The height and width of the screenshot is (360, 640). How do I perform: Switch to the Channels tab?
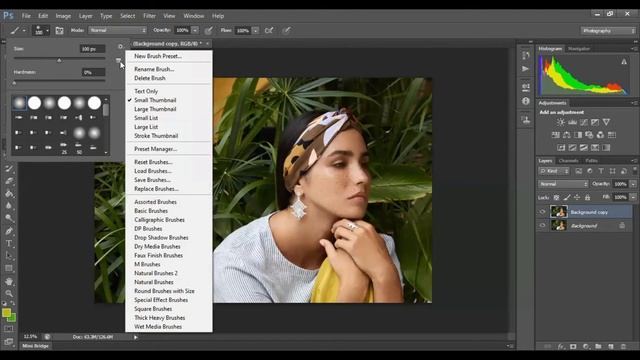point(569,161)
